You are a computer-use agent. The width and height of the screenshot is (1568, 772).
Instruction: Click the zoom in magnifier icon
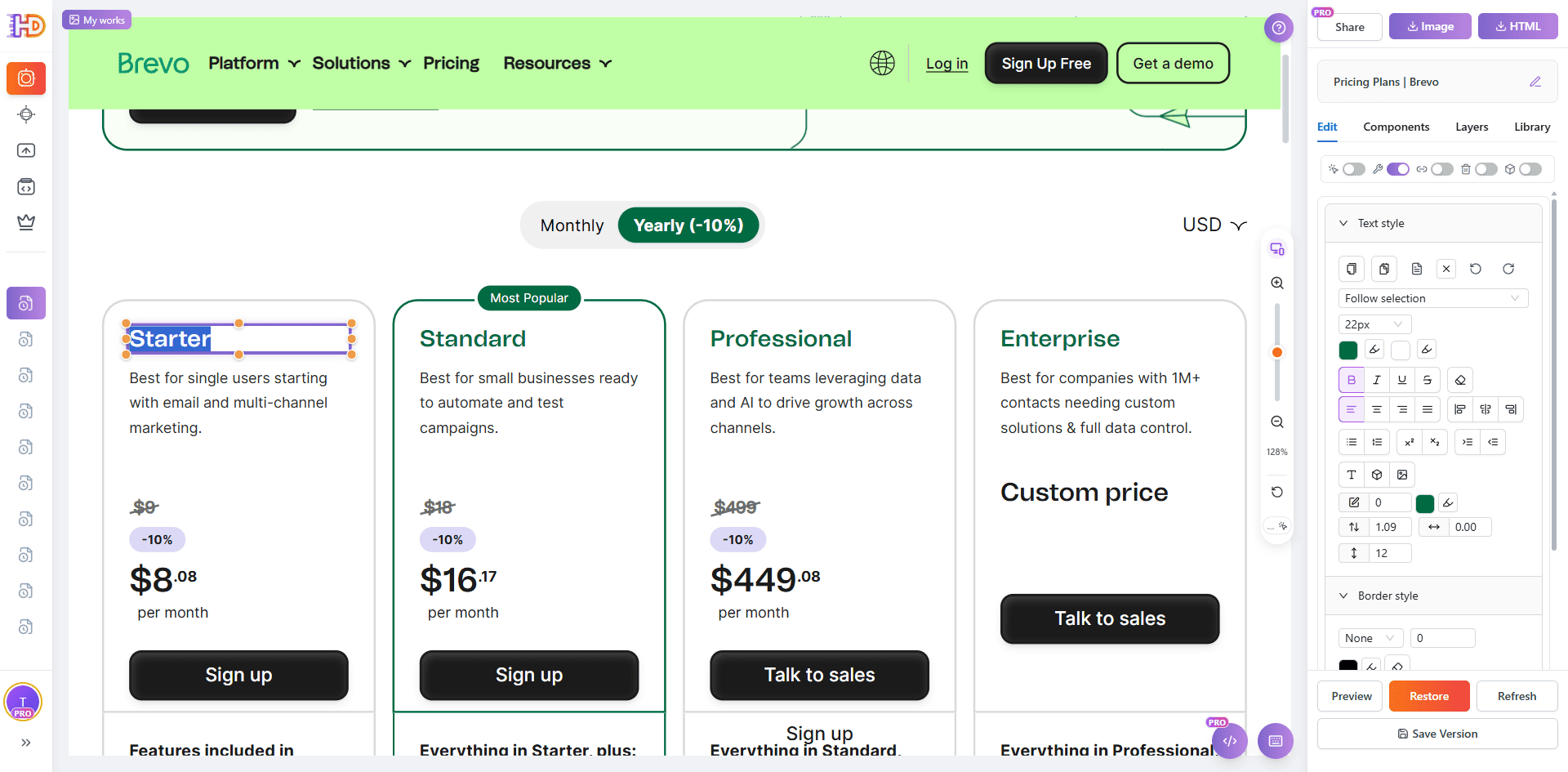pos(1277,283)
